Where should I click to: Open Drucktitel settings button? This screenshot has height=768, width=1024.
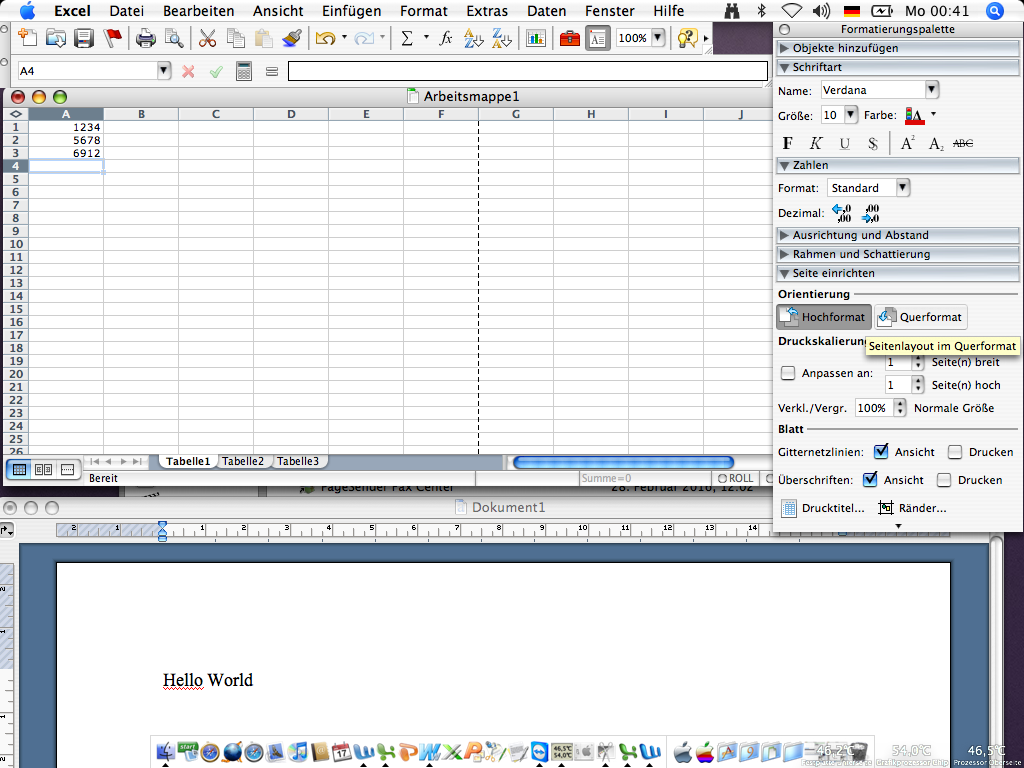(x=824, y=507)
